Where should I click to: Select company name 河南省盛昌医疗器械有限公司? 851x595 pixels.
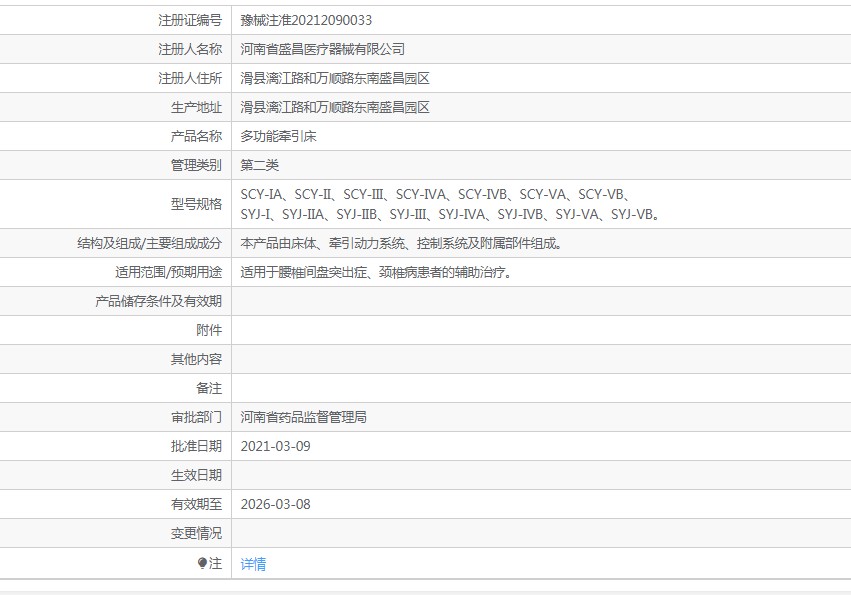click(322, 49)
